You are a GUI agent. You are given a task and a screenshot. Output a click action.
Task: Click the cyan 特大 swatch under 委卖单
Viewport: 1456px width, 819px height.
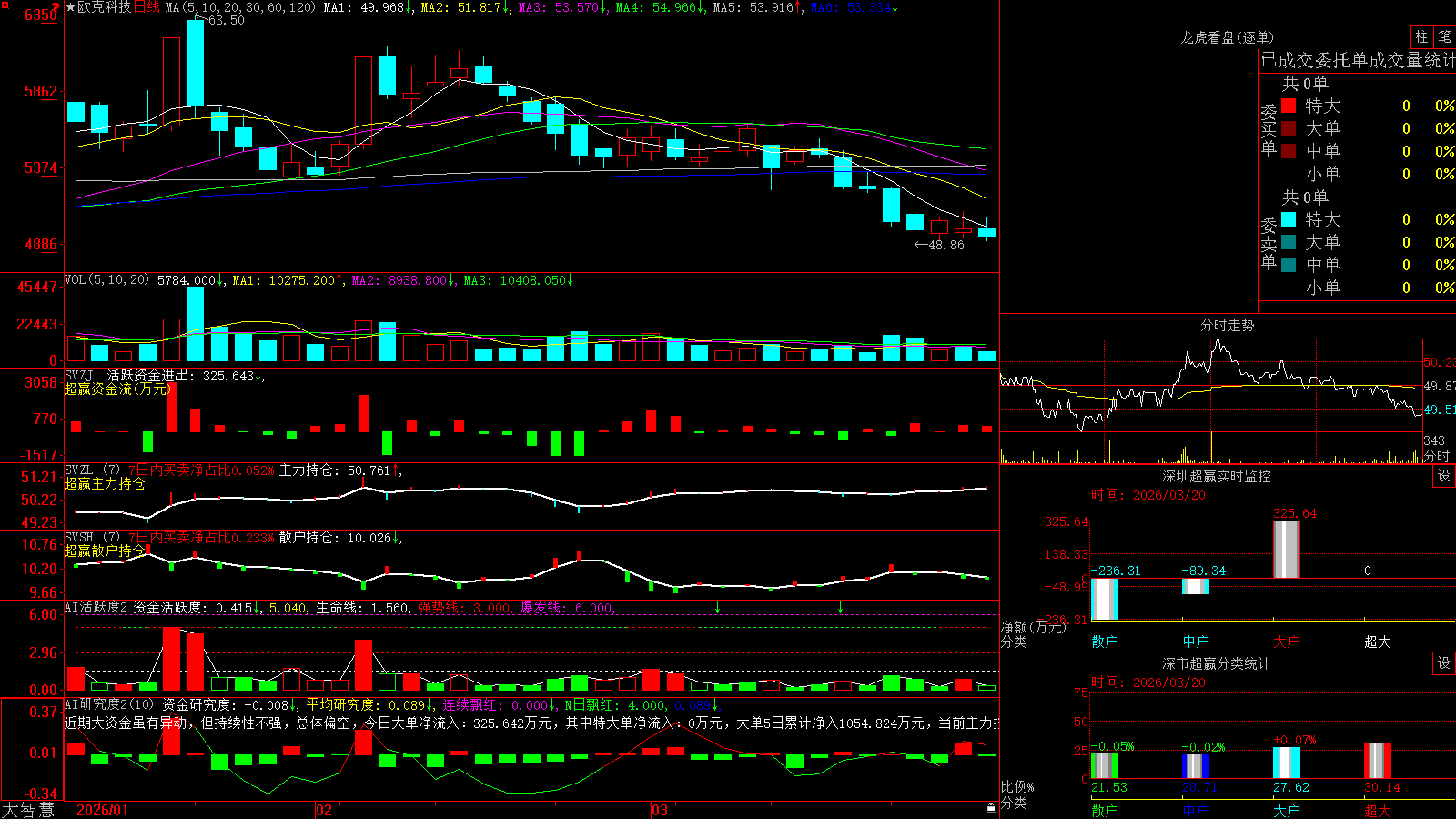point(1289,219)
